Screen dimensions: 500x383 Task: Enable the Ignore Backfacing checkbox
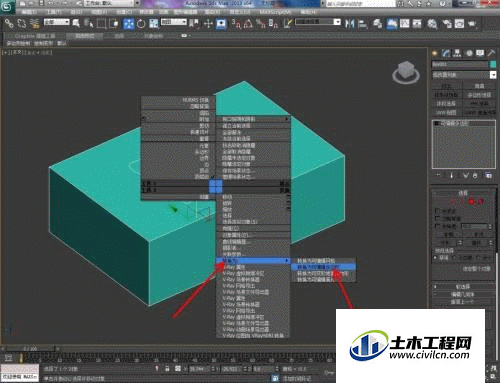coord(438,218)
